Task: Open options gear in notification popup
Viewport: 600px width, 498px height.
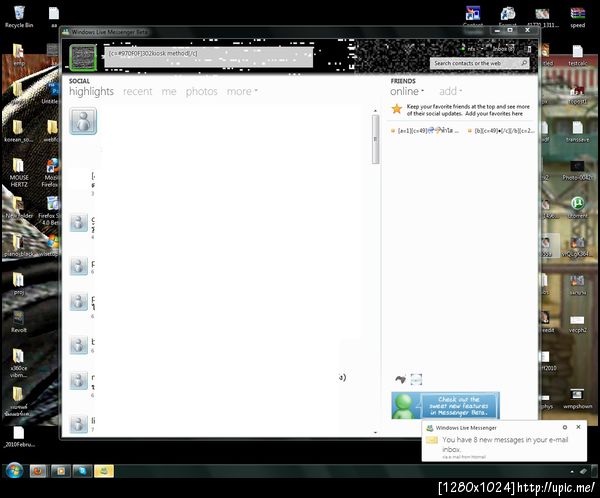Action: pyautogui.click(x=565, y=427)
